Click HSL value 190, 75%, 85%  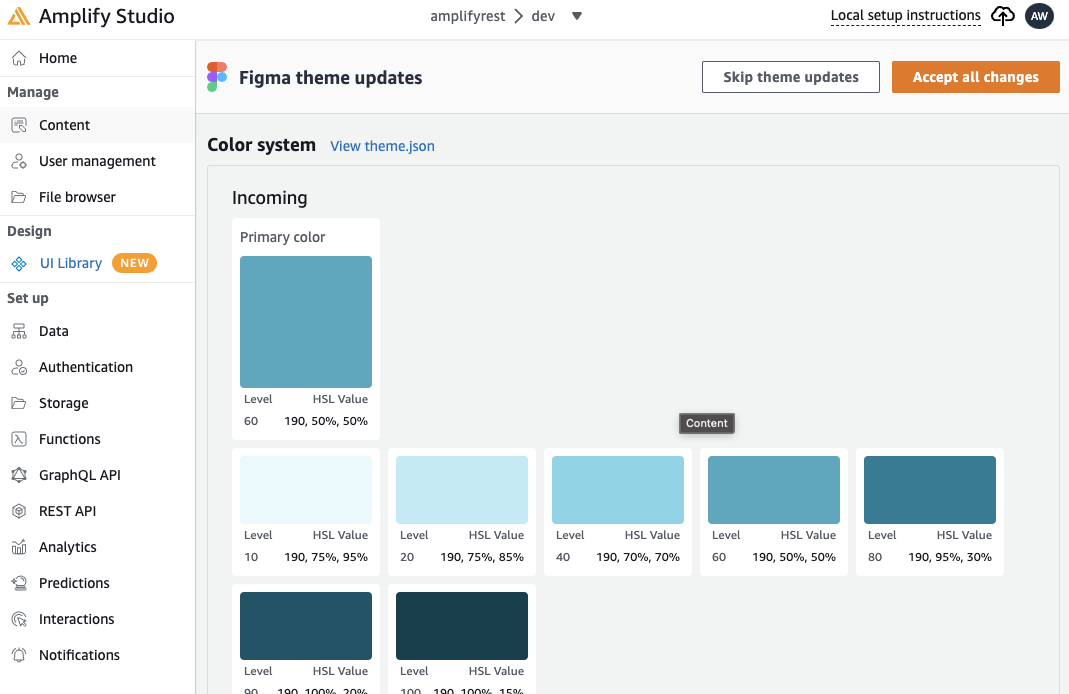(x=482, y=557)
